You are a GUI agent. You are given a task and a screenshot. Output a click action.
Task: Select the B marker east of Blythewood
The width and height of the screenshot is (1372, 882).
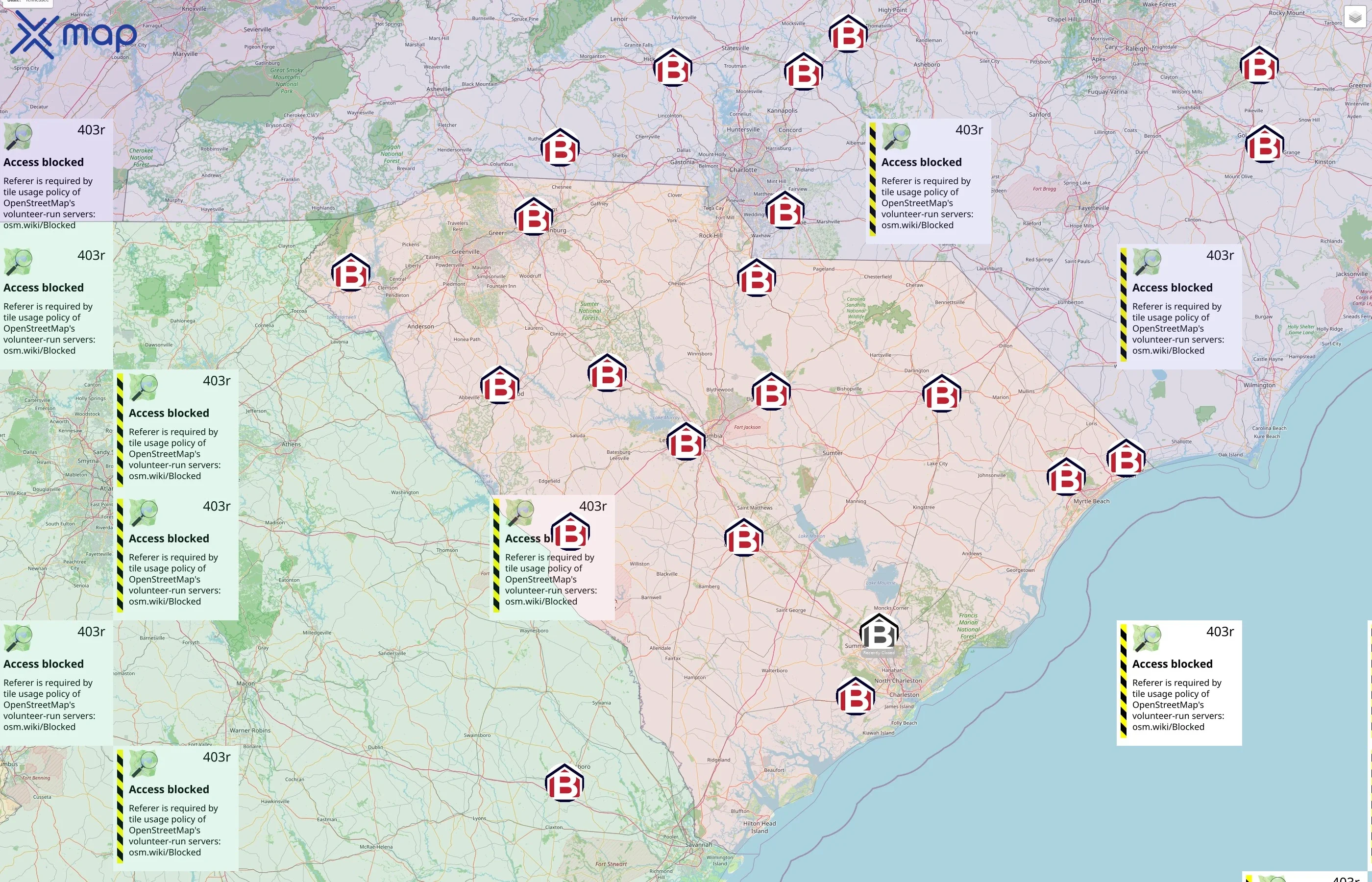tap(771, 392)
